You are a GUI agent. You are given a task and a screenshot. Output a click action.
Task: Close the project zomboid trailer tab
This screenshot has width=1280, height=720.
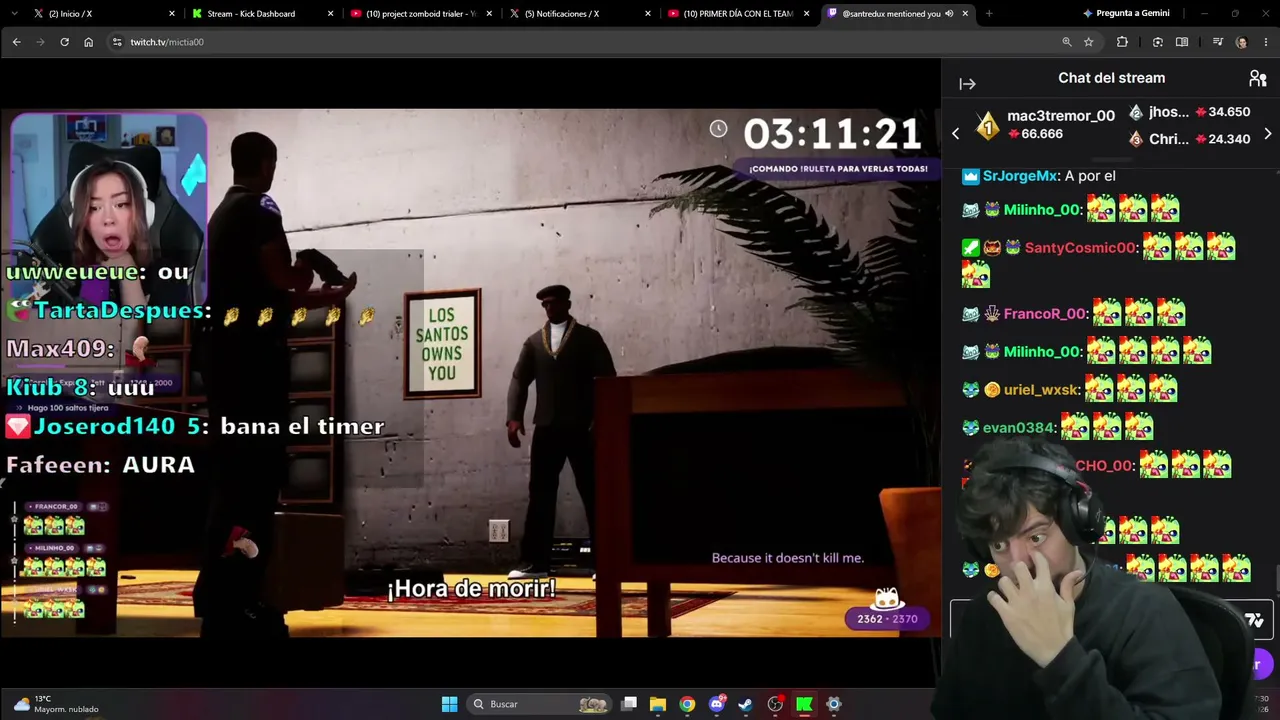click(489, 14)
